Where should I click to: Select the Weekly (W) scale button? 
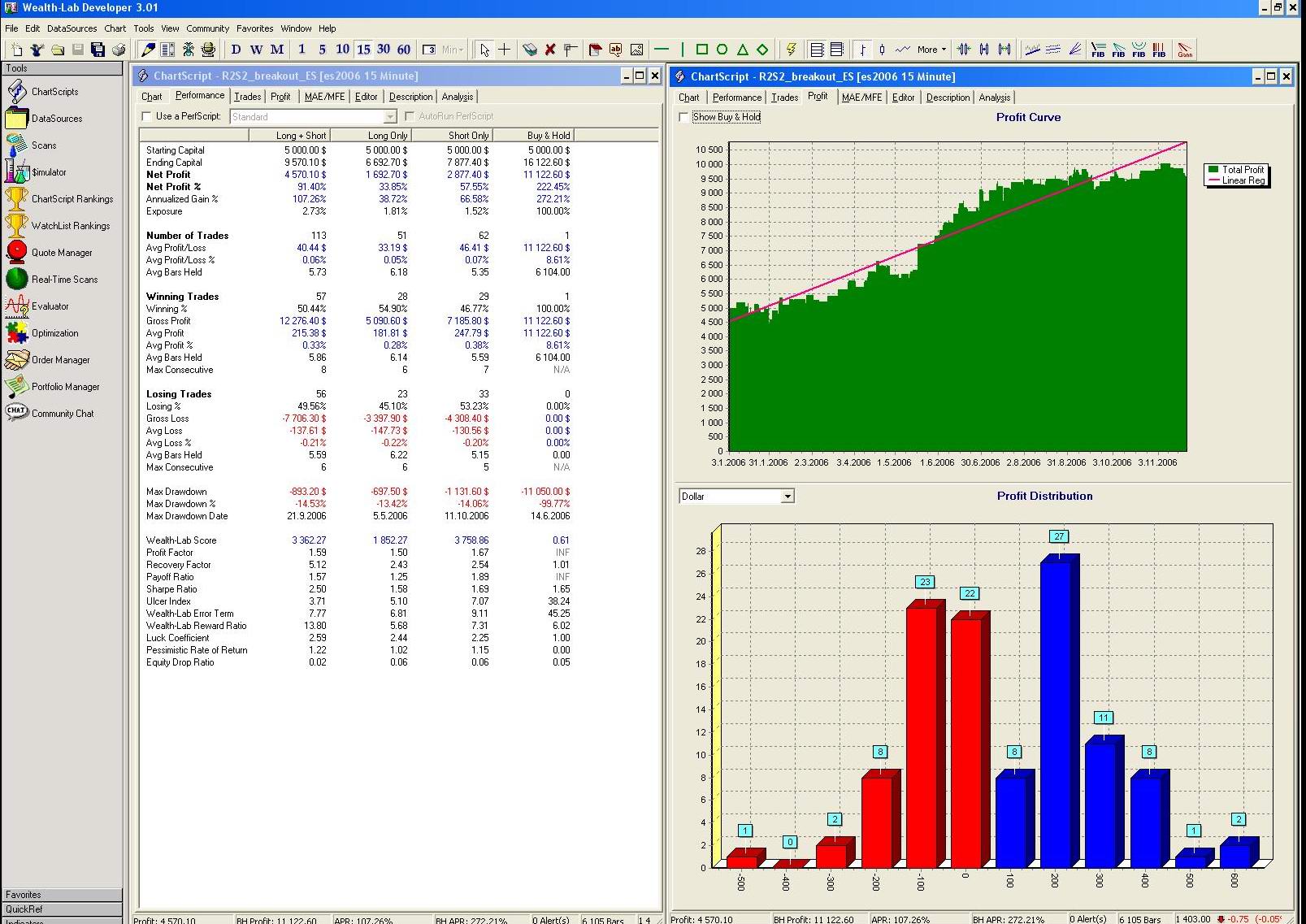tap(257, 50)
